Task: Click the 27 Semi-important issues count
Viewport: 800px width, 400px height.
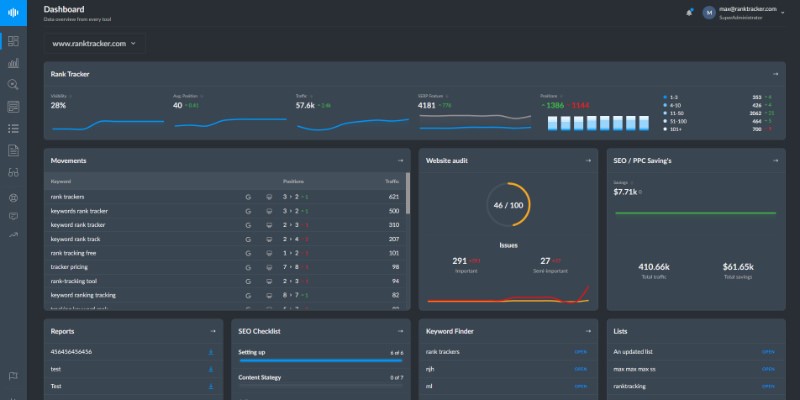Action: (x=545, y=261)
